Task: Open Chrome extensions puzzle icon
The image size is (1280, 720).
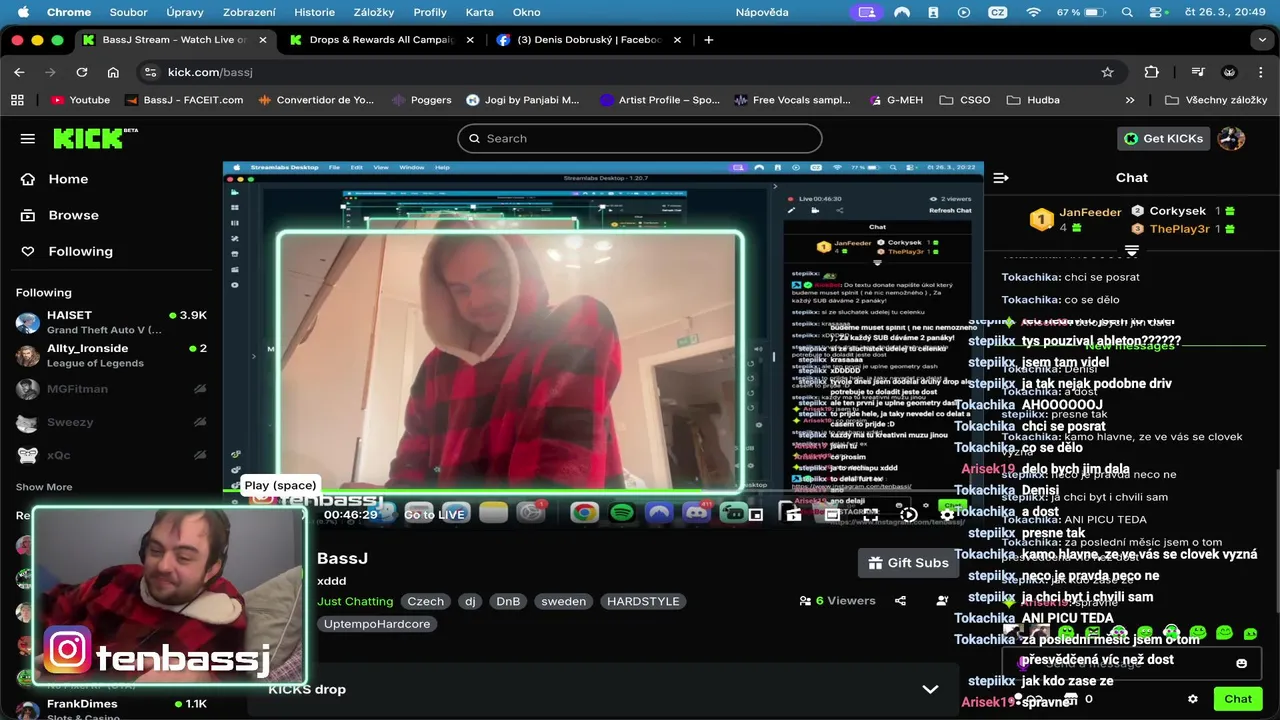Action: (x=1151, y=72)
